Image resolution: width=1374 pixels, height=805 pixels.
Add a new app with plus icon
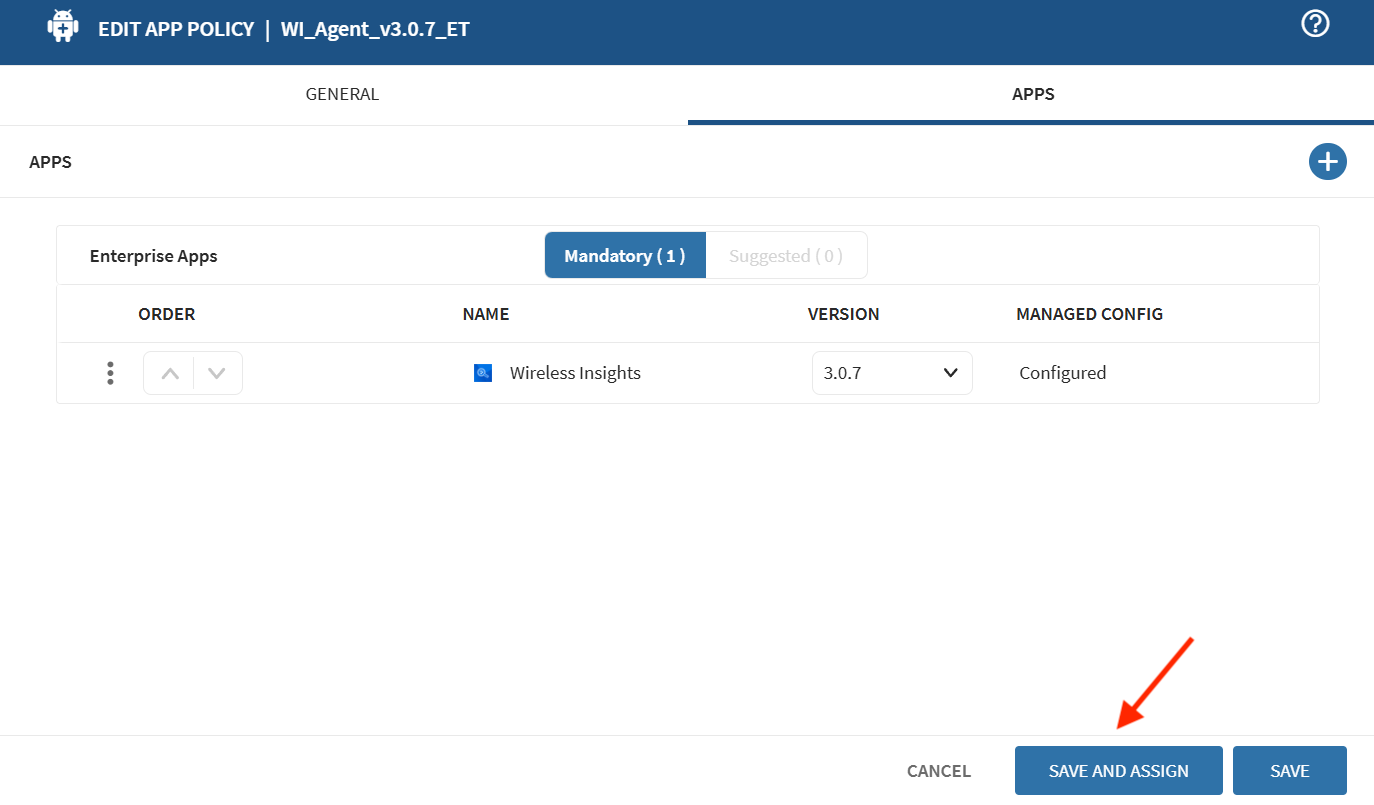coord(1328,162)
